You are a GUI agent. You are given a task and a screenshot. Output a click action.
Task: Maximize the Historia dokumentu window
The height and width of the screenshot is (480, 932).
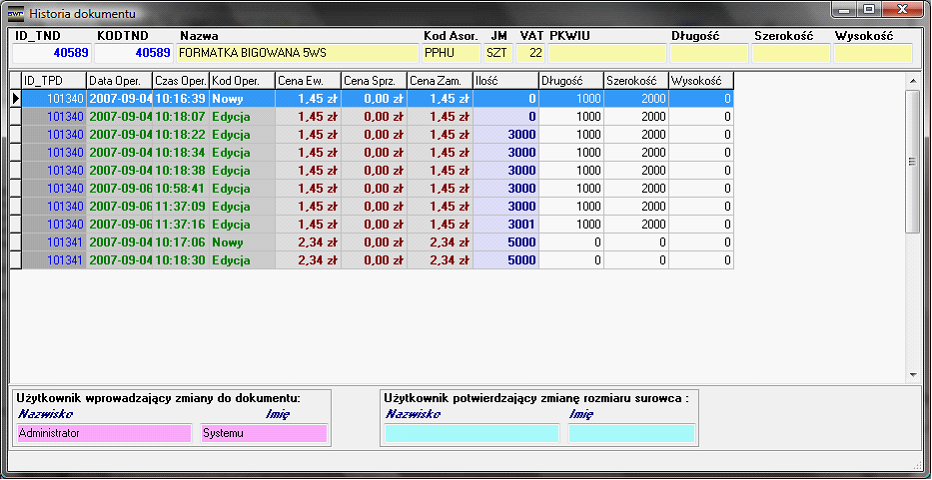pyautogui.click(x=868, y=10)
